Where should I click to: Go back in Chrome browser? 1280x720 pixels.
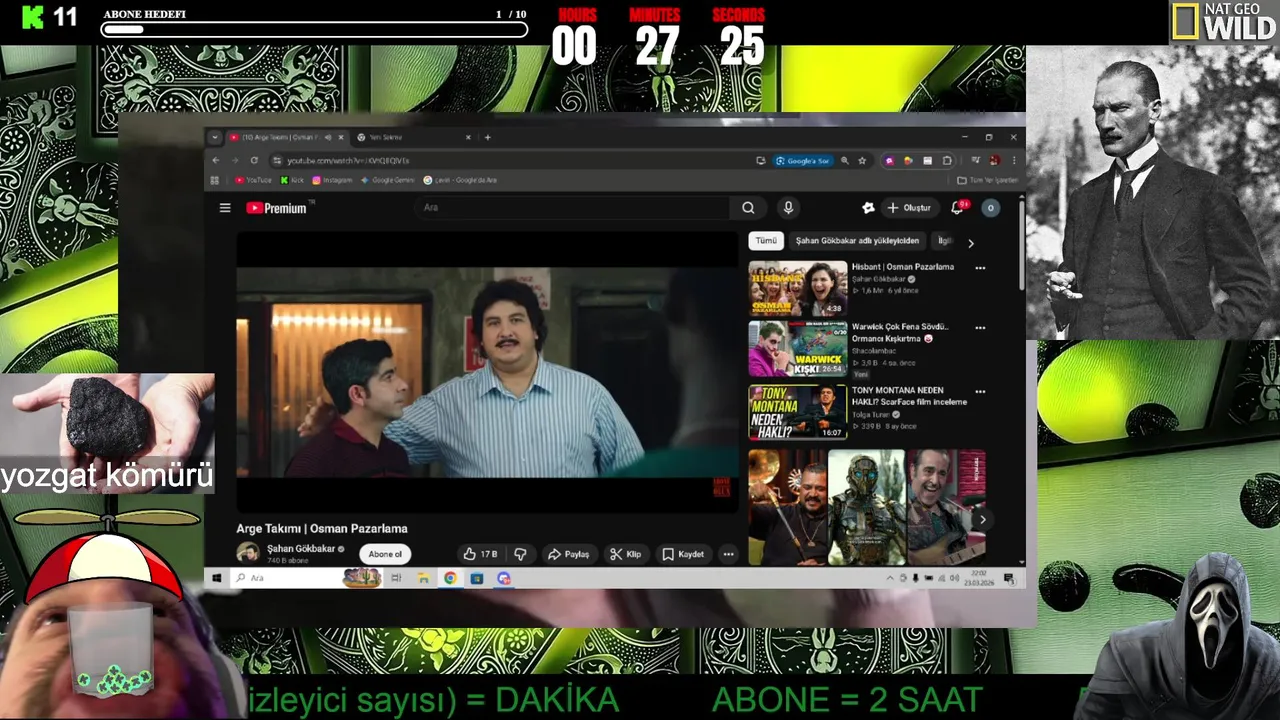[x=215, y=160]
